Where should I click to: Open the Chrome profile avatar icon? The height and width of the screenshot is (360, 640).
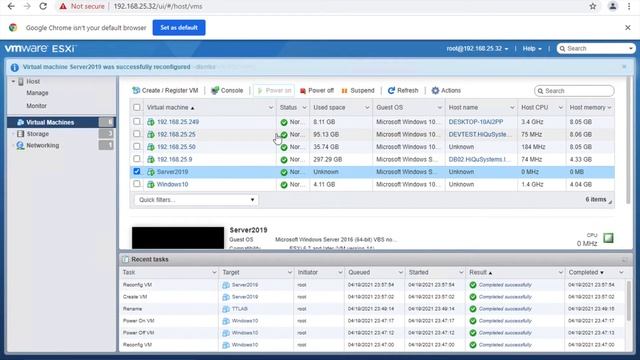point(613,6)
